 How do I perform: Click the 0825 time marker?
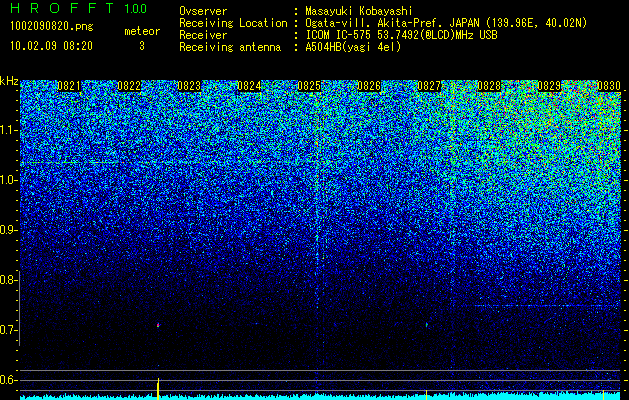(x=309, y=86)
